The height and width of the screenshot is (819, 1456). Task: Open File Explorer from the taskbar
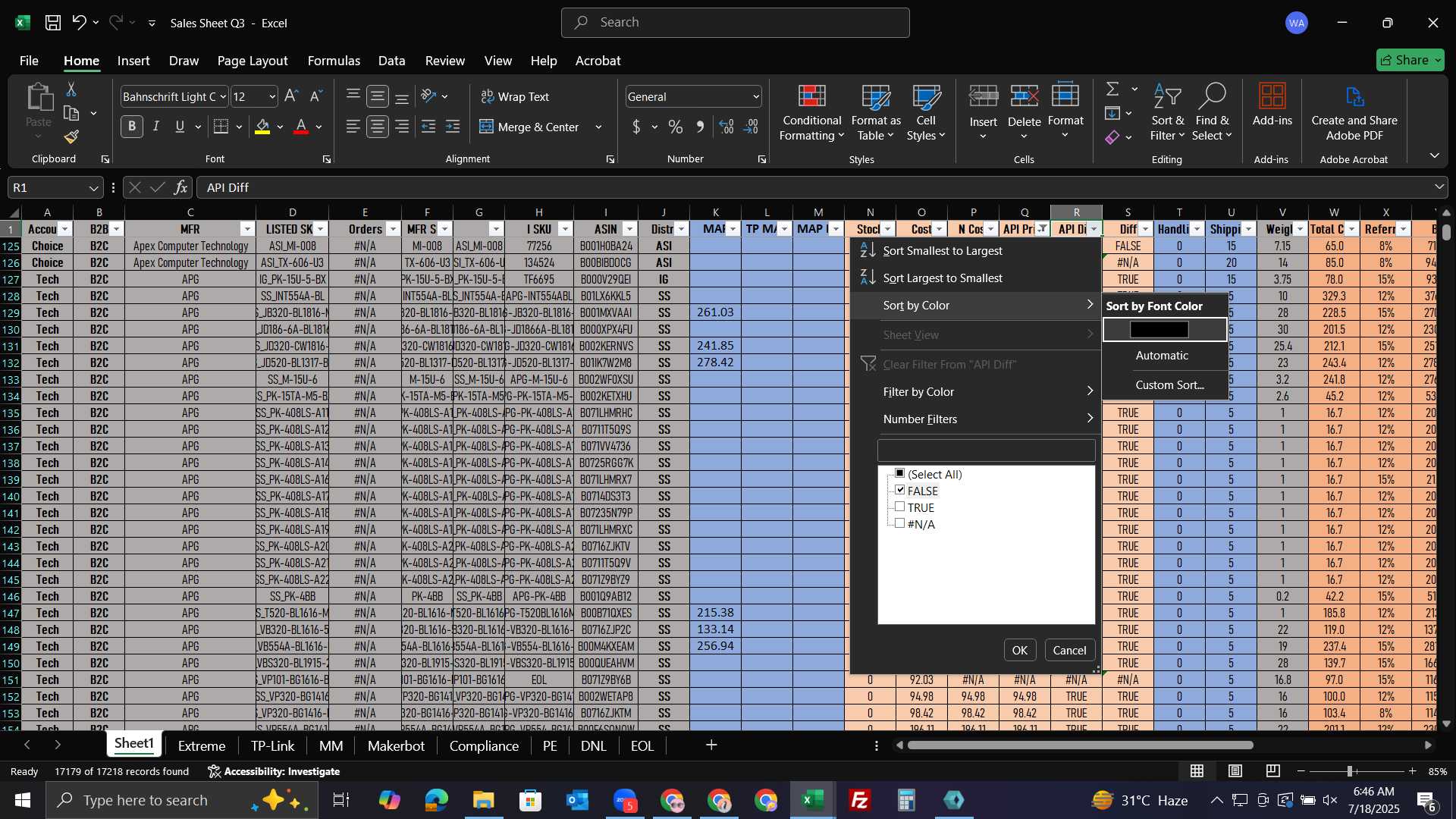(x=484, y=800)
